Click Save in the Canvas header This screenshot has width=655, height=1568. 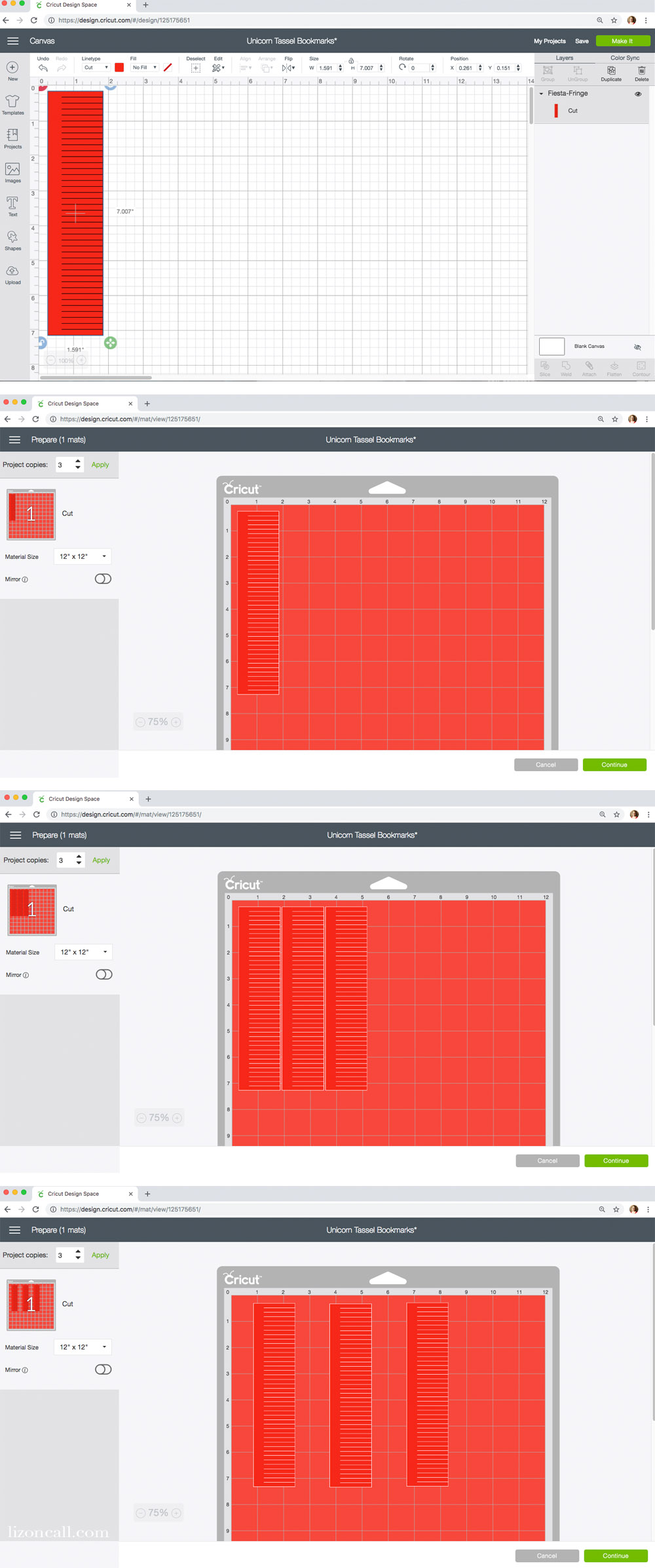[582, 41]
